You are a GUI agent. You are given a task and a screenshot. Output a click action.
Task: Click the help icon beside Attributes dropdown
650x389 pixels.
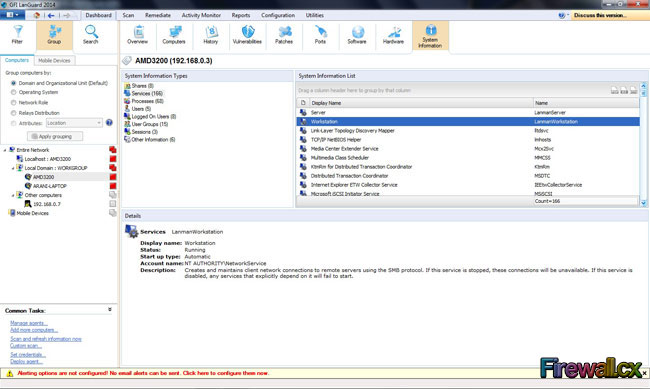click(109, 123)
